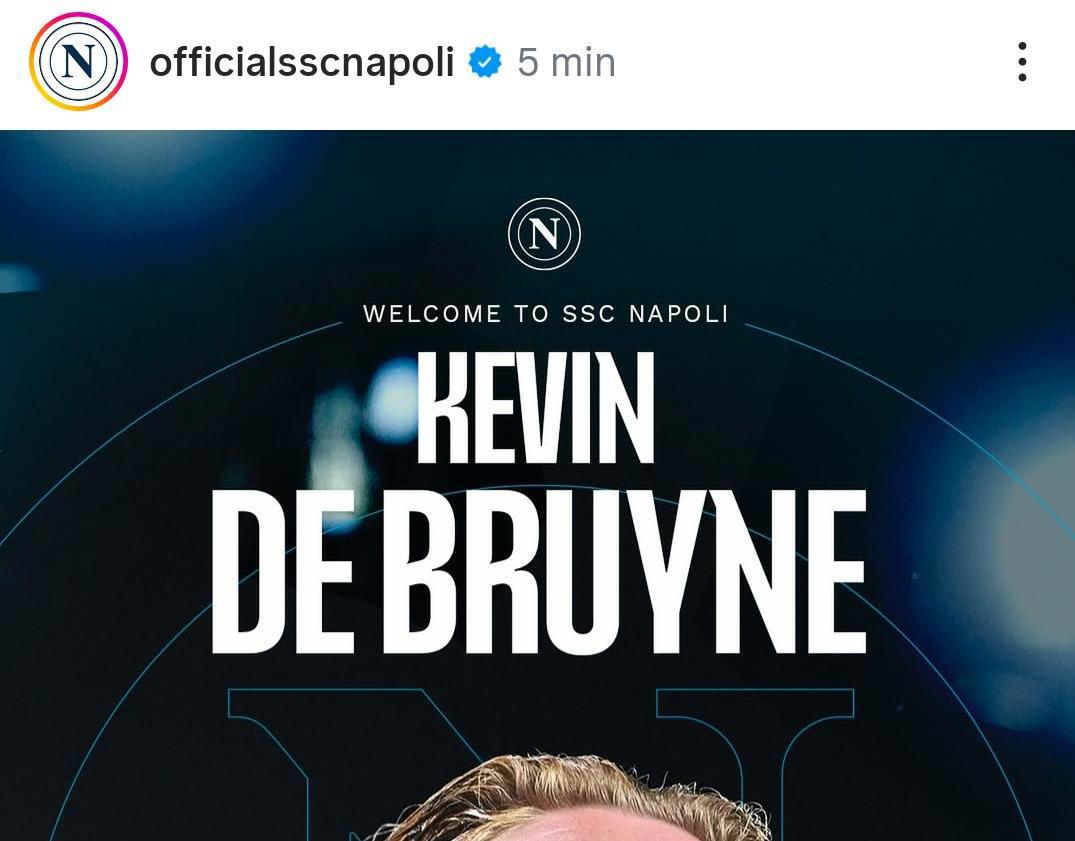Open the officialsscnapoli username link

tap(302, 62)
